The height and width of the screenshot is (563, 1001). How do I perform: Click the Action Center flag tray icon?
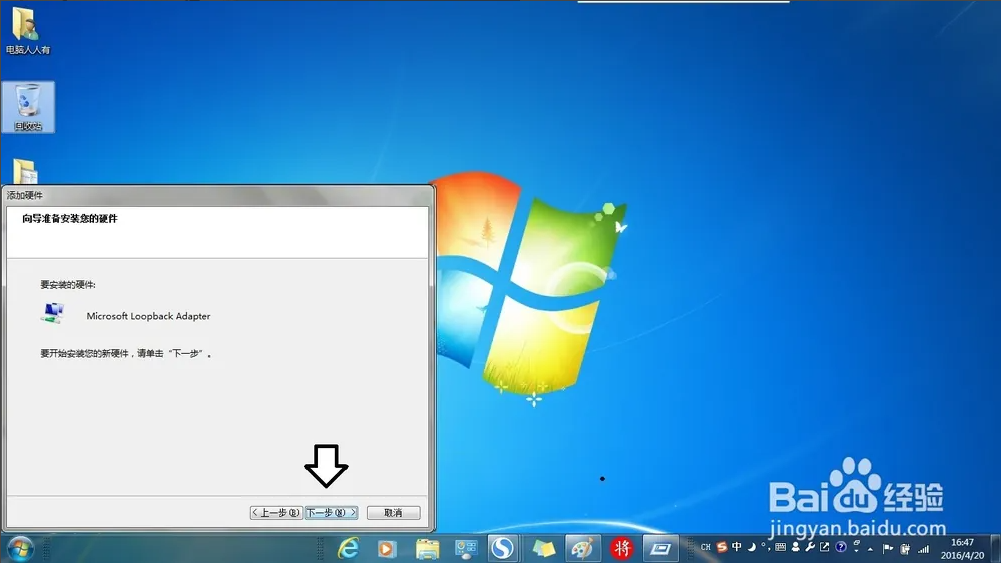[x=887, y=548]
